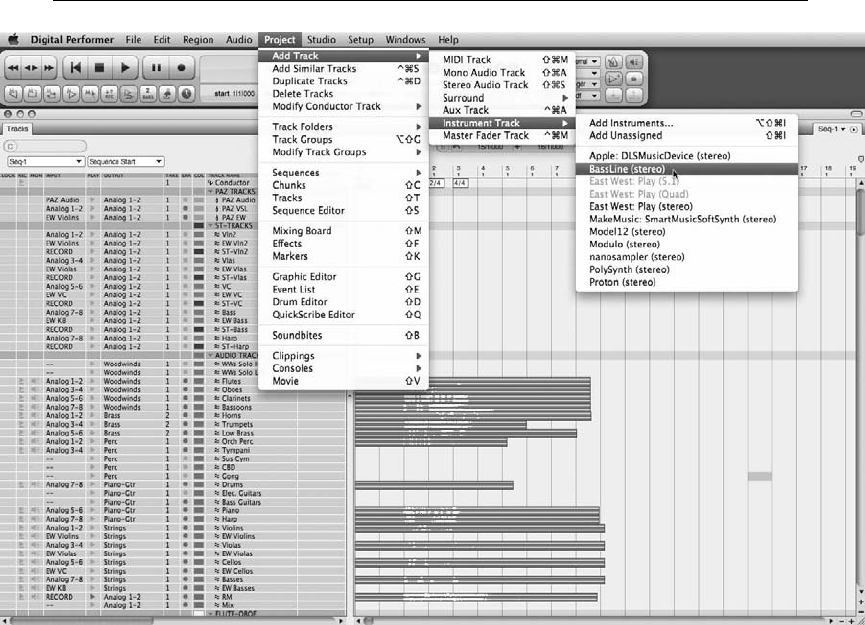Image resolution: width=865 pixels, height=625 pixels.
Task: Choose Master Fader Track option
Action: tap(502, 135)
